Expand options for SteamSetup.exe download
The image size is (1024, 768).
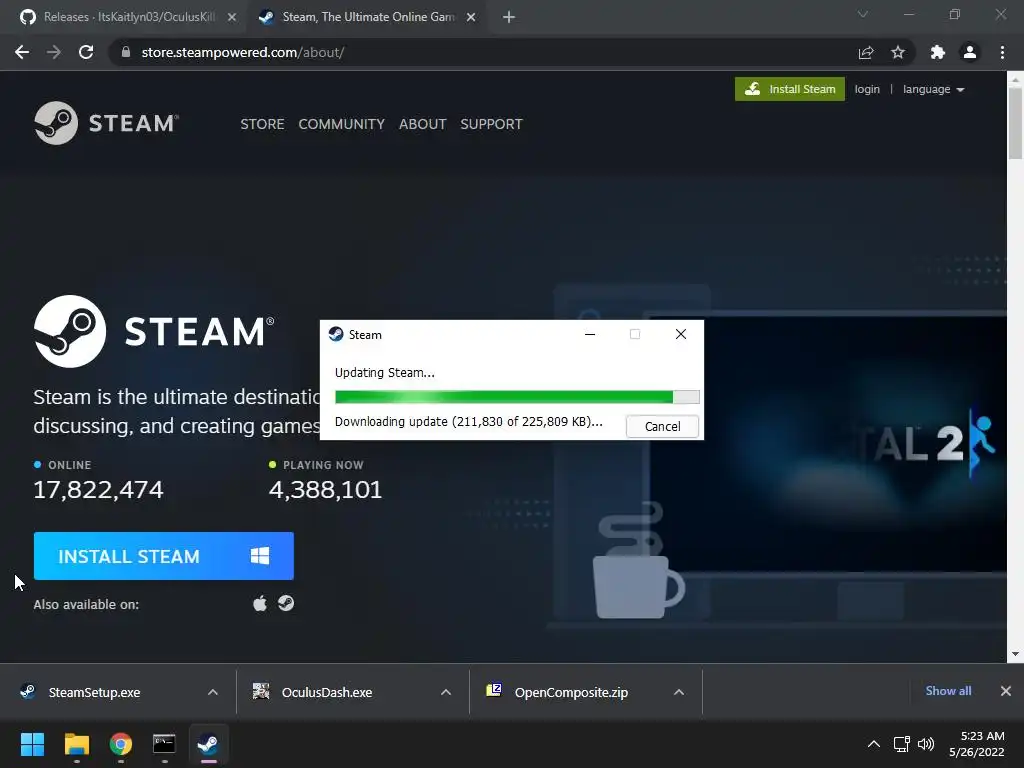[x=213, y=692]
